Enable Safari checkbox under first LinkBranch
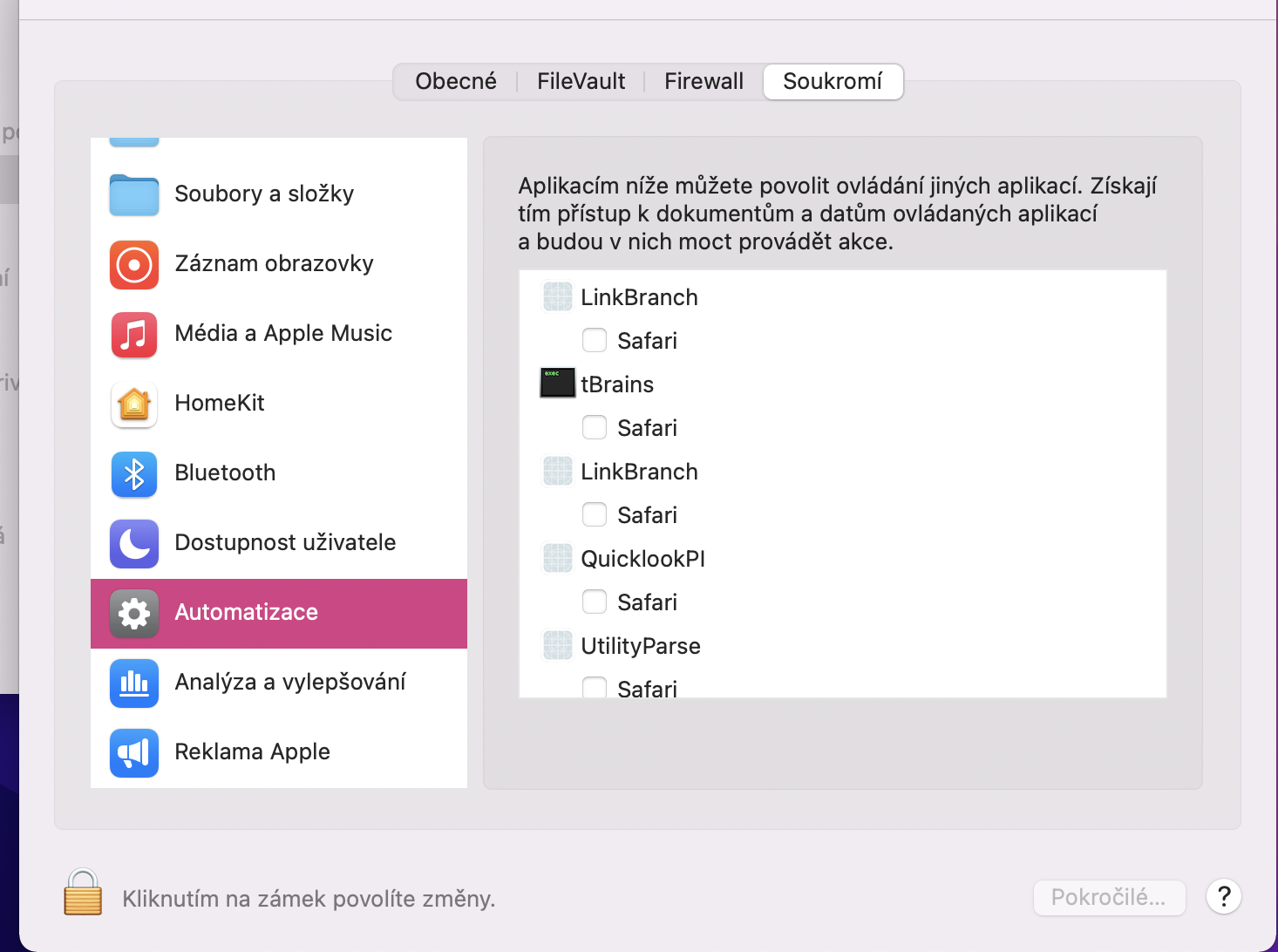 point(595,340)
